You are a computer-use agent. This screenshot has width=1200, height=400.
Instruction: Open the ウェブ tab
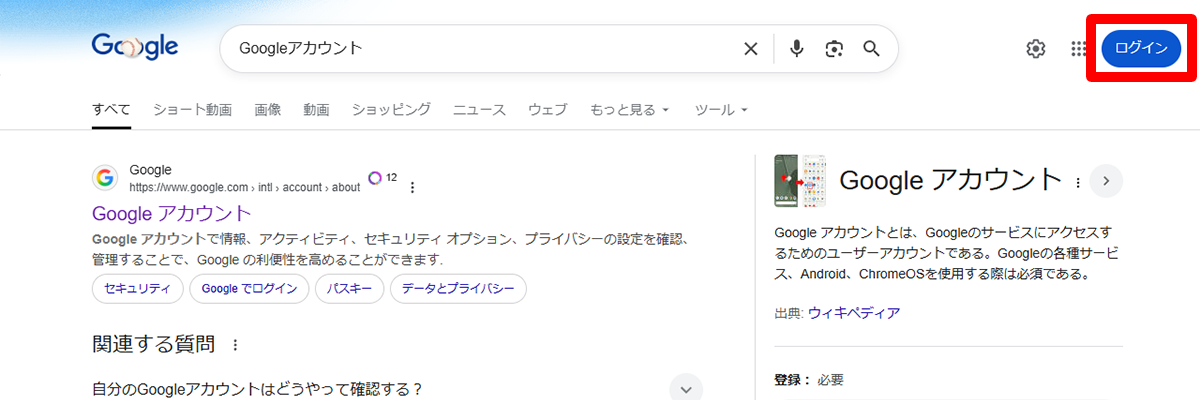(547, 109)
